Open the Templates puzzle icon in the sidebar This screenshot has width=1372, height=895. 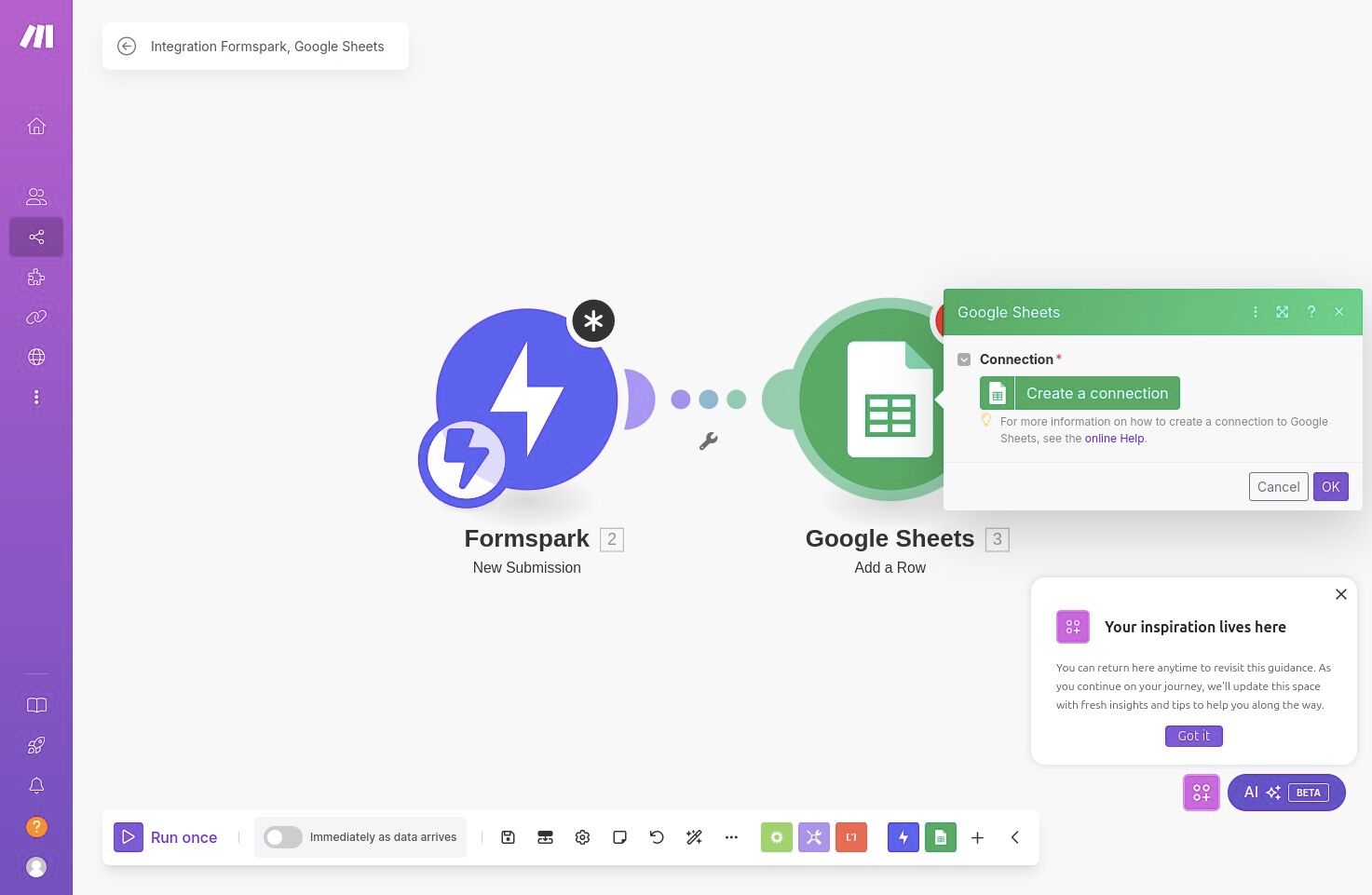click(36, 277)
